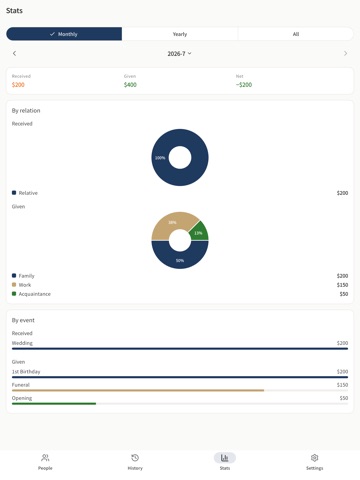Go to next month arrow

pos(345,53)
